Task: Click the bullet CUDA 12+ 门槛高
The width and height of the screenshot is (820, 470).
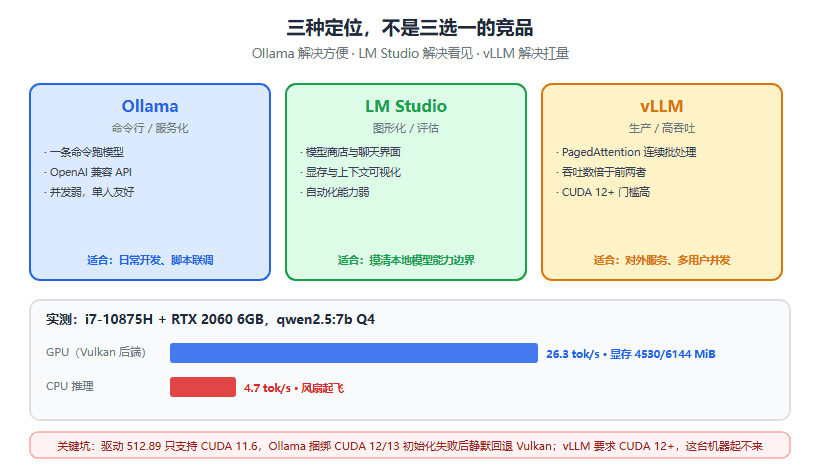Action: [603, 192]
